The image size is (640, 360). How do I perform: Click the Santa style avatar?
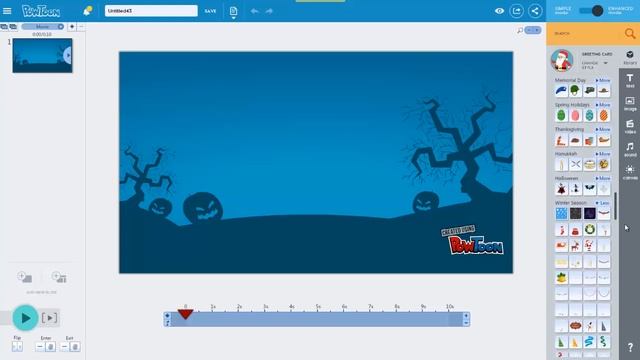click(x=562, y=60)
